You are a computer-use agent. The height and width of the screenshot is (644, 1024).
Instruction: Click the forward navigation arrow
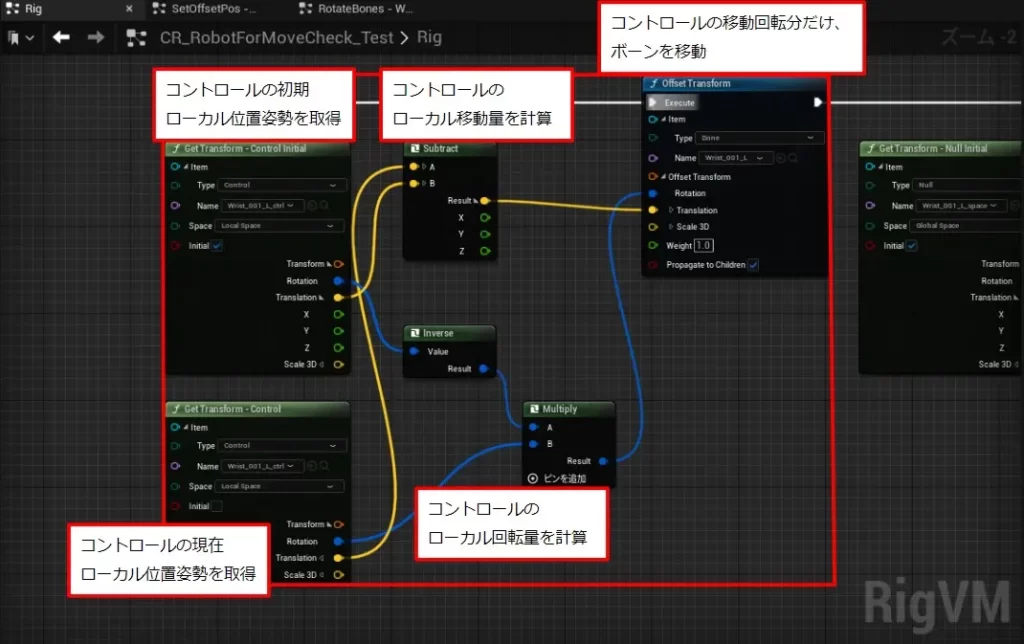point(97,36)
